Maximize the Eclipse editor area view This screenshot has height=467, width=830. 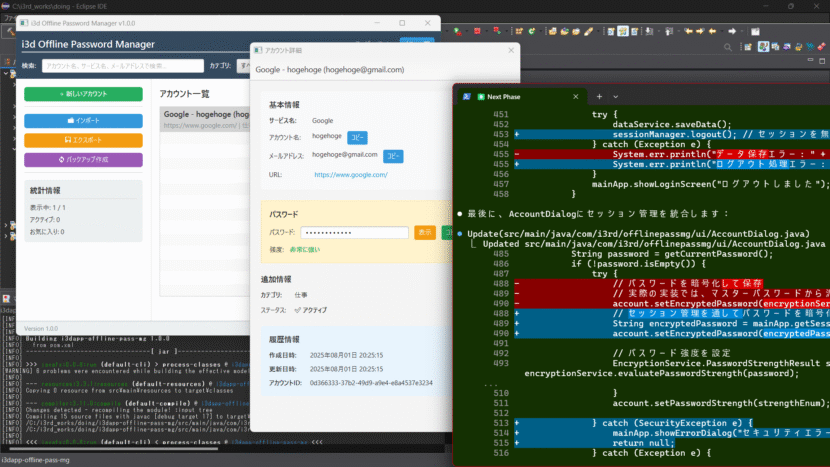822,60
